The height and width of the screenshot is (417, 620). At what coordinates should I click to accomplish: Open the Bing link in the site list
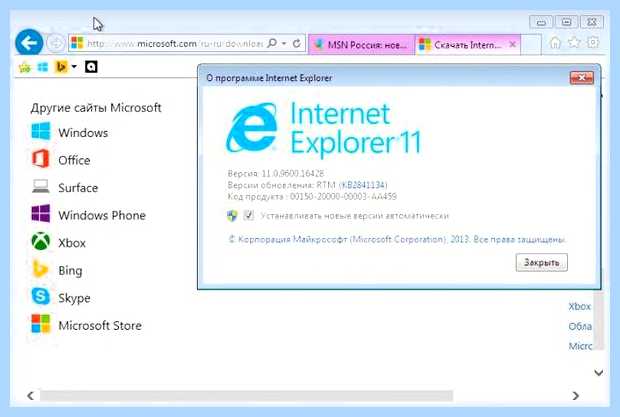pyautogui.click(x=70, y=271)
